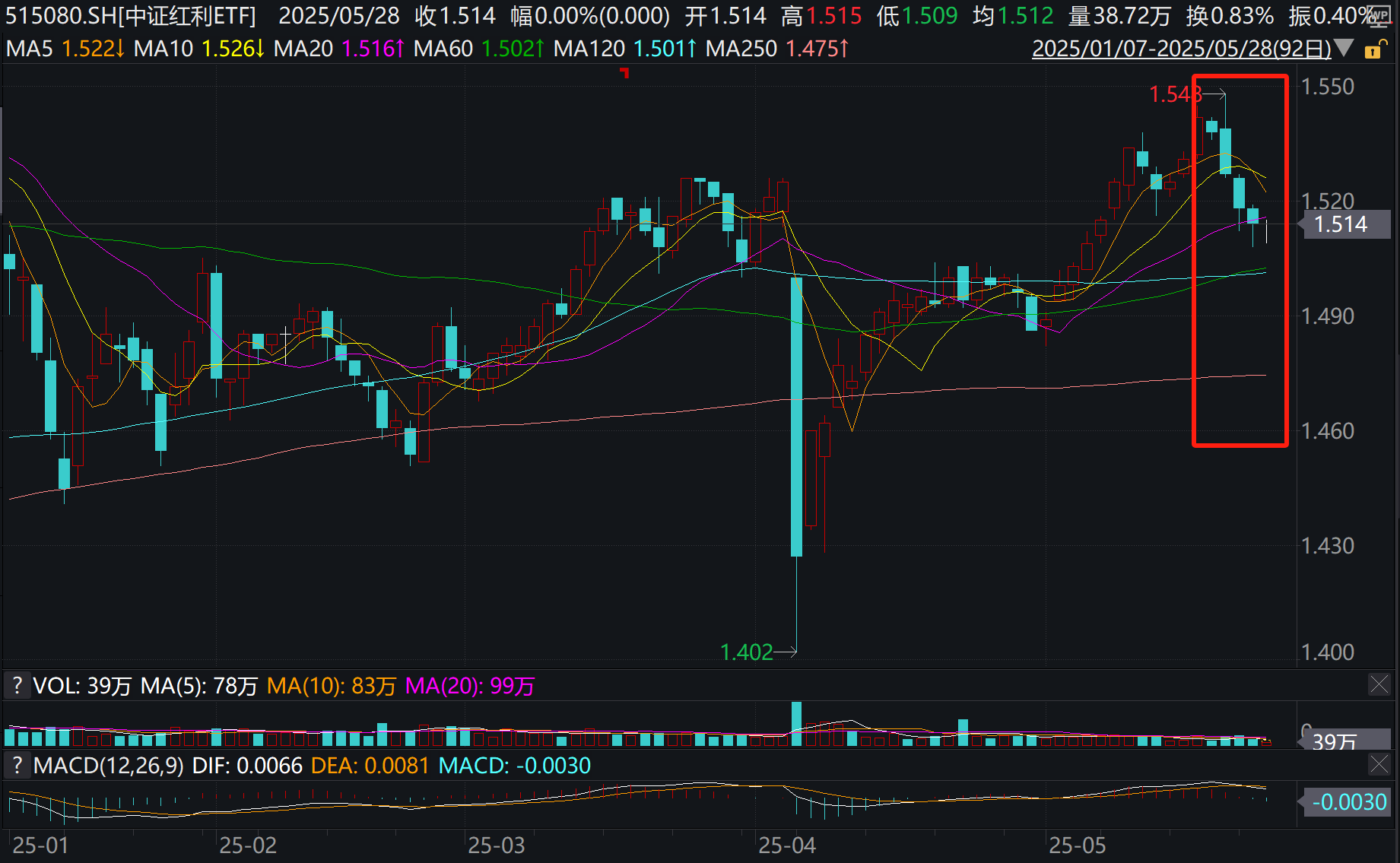The height and width of the screenshot is (863, 1400).
Task: Click the 1.548 high price marker
Action: tap(1175, 94)
